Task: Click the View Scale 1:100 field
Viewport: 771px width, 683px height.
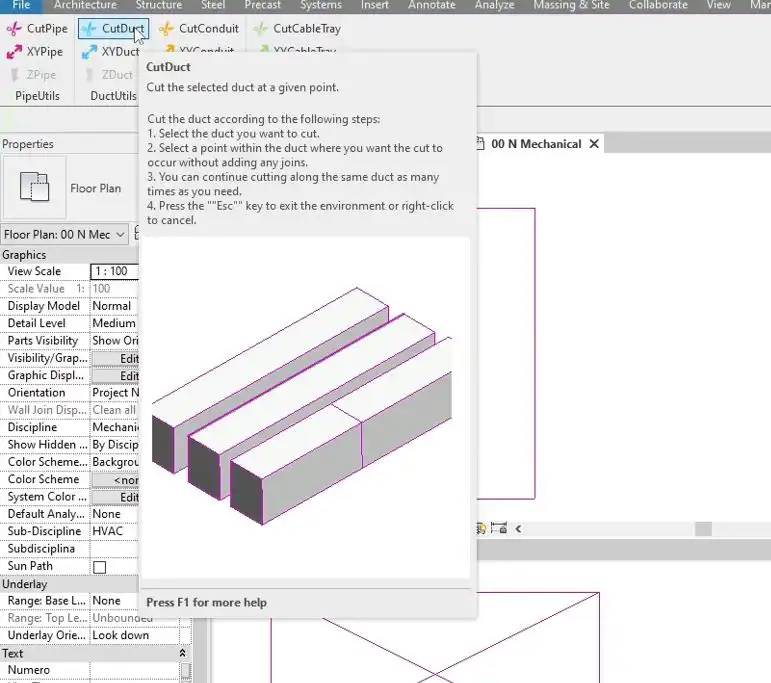Action: click(x=115, y=271)
